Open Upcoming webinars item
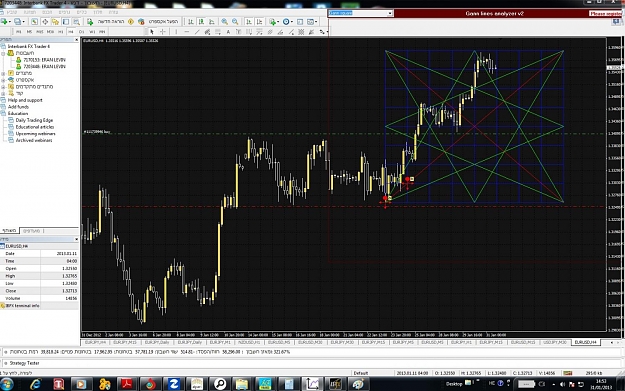The image size is (625, 391). 35,134
